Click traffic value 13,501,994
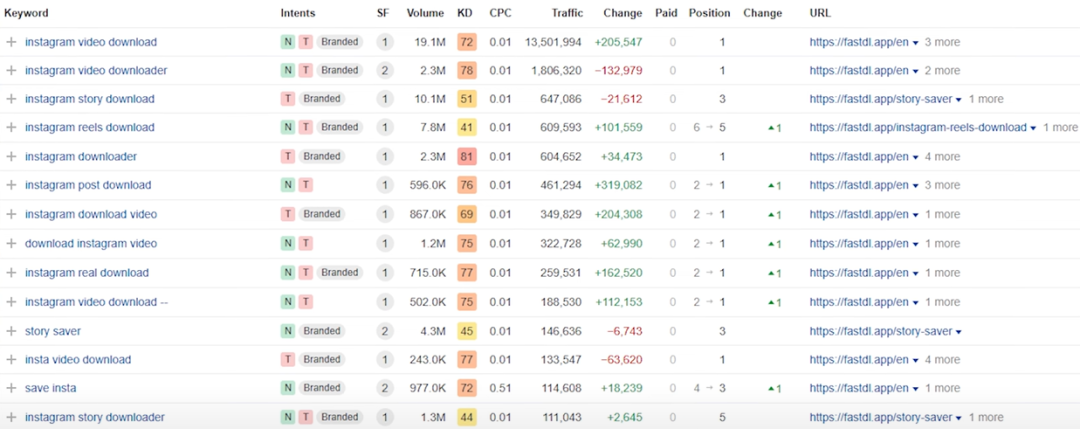The image size is (1080, 429). [553, 42]
